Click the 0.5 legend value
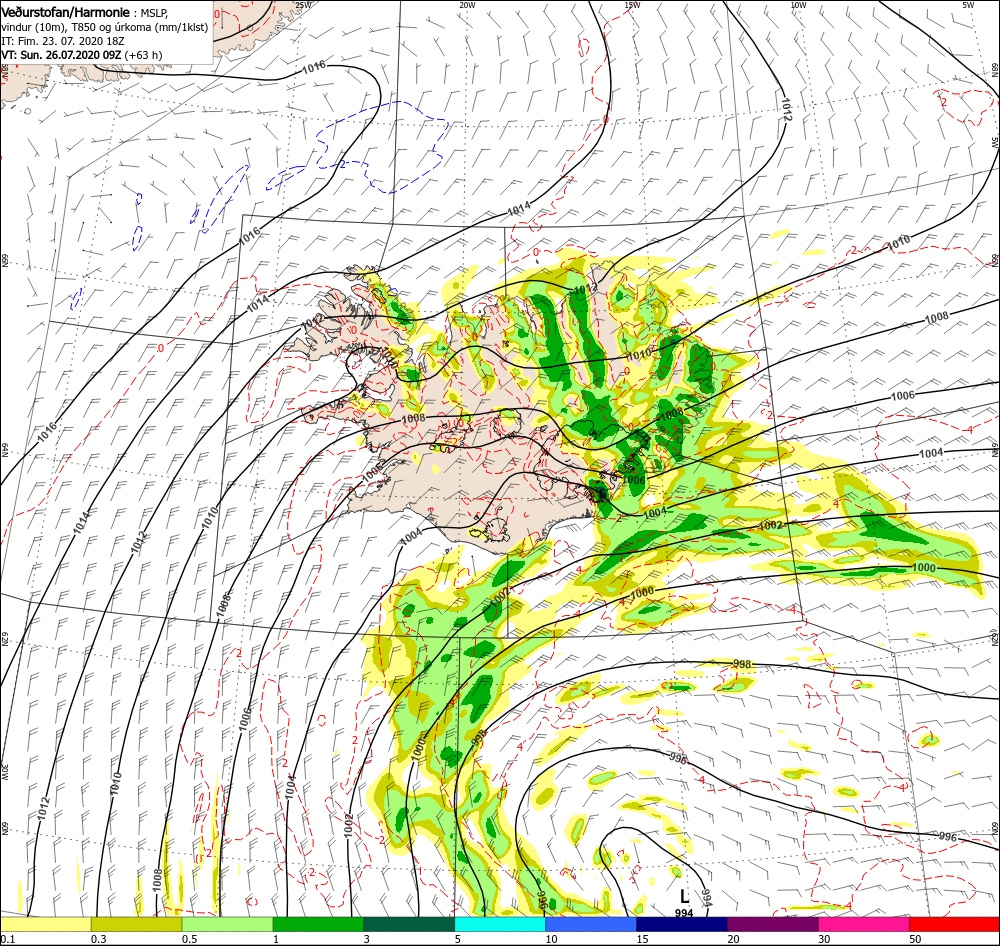Image resolution: width=1000 pixels, height=946 pixels. click(x=190, y=939)
